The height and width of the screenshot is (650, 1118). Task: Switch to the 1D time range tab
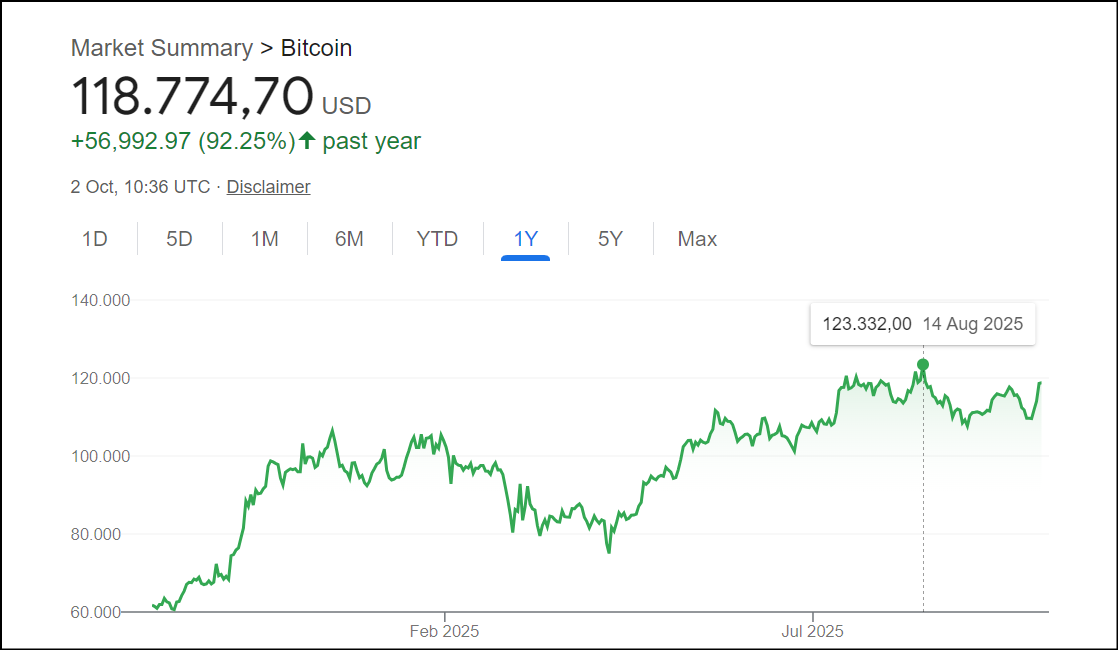point(94,239)
